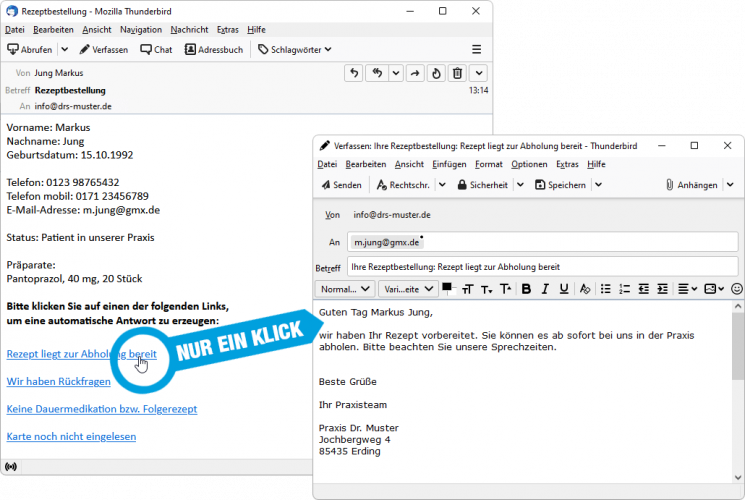This screenshot has width=745, height=500.
Task: Toggle underline formatting in the compose toolbar
Action: (x=564, y=289)
